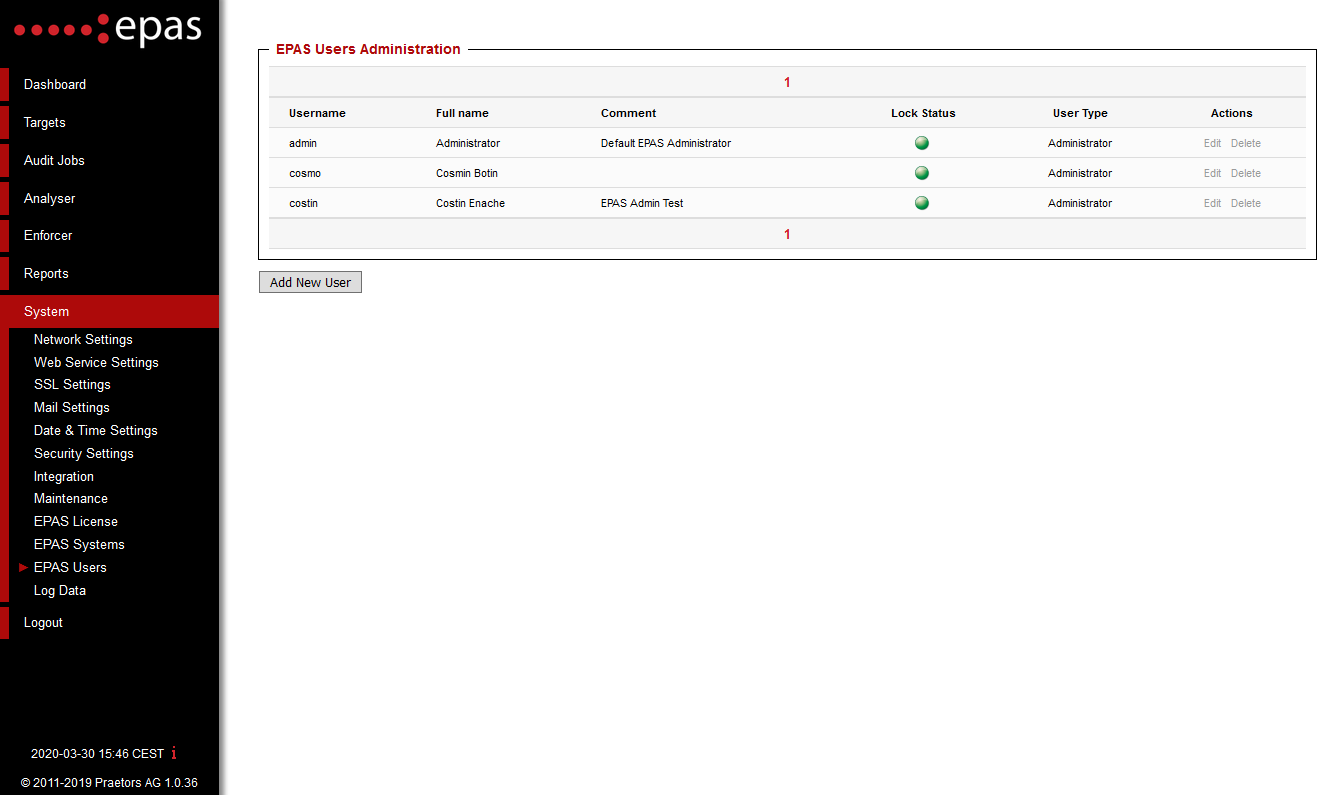
Task: Click page number 1 above the user table
Action: (786, 82)
